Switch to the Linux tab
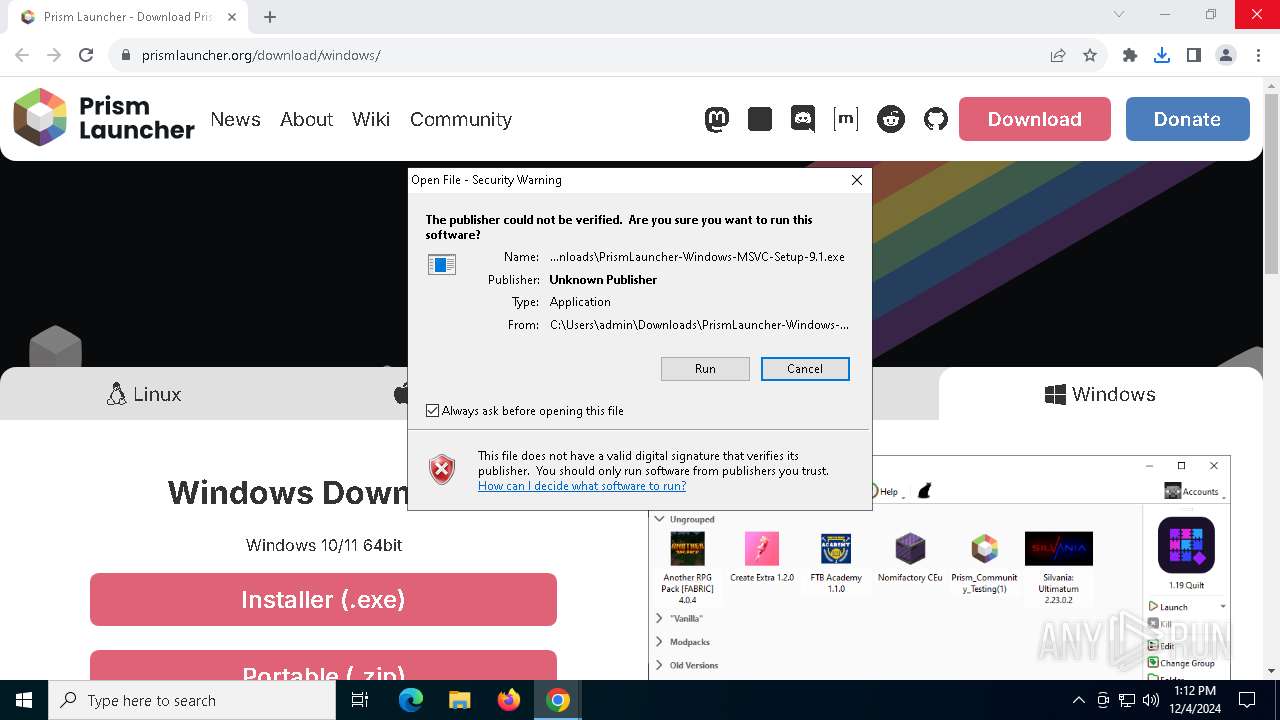 point(144,394)
